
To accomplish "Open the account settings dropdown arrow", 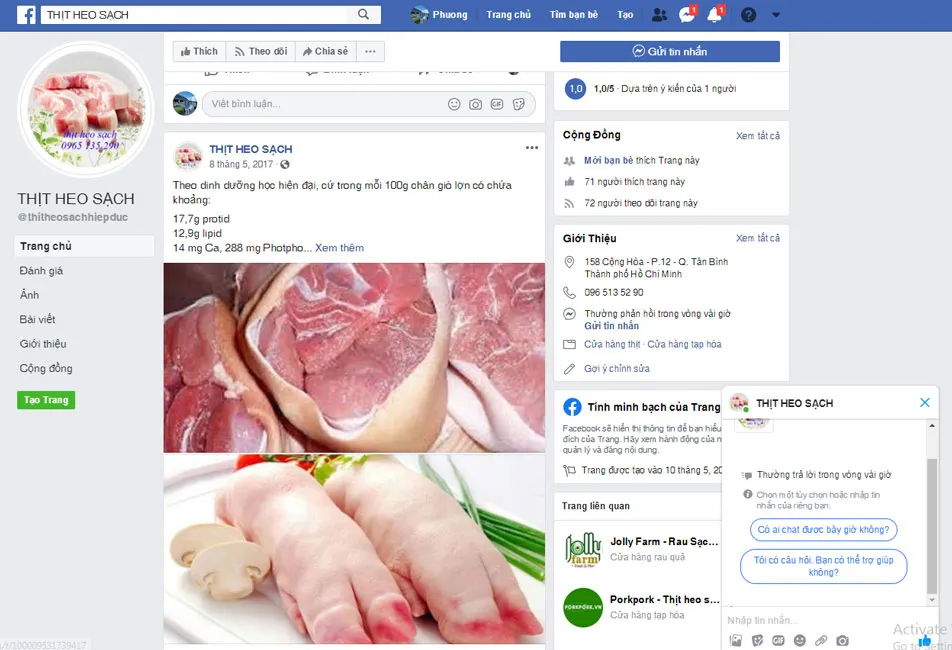I will click(775, 14).
